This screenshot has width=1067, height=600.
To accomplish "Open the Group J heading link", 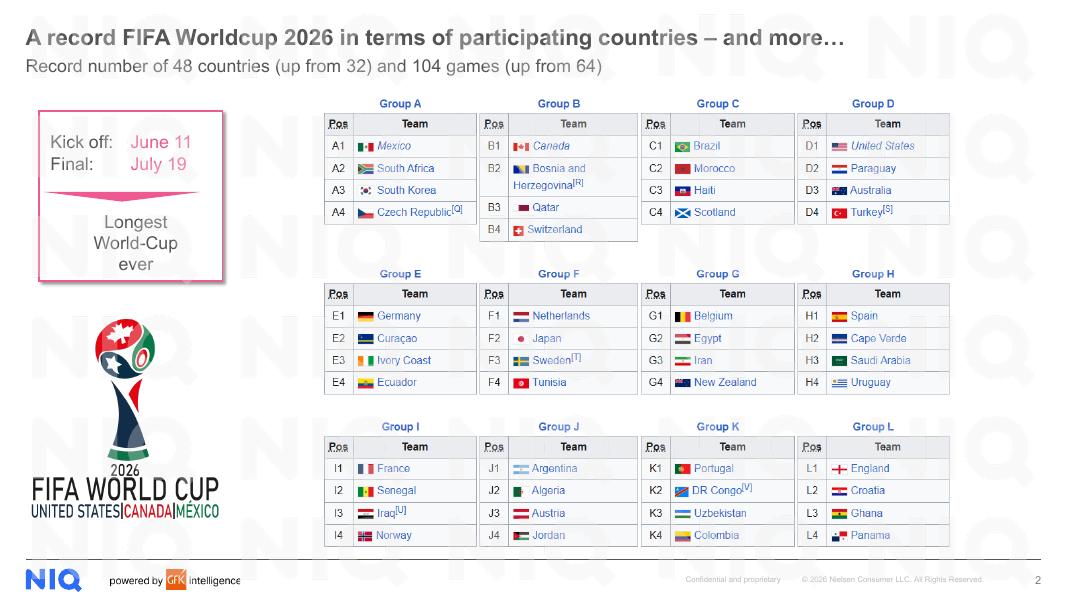I will coord(559,427).
